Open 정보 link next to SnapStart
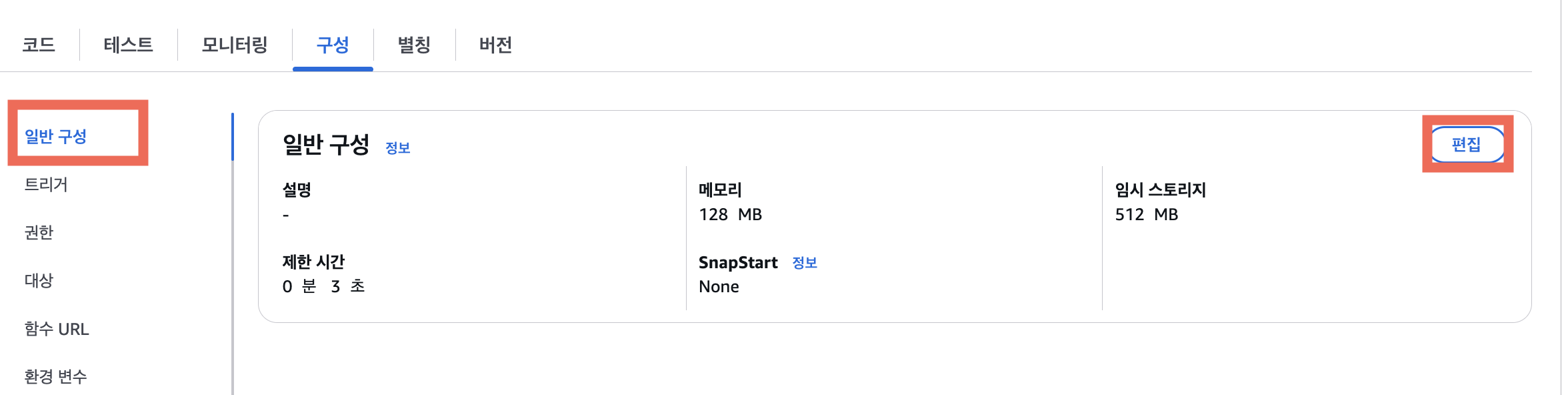Viewport: 1568px width, 395px height. 805,263
